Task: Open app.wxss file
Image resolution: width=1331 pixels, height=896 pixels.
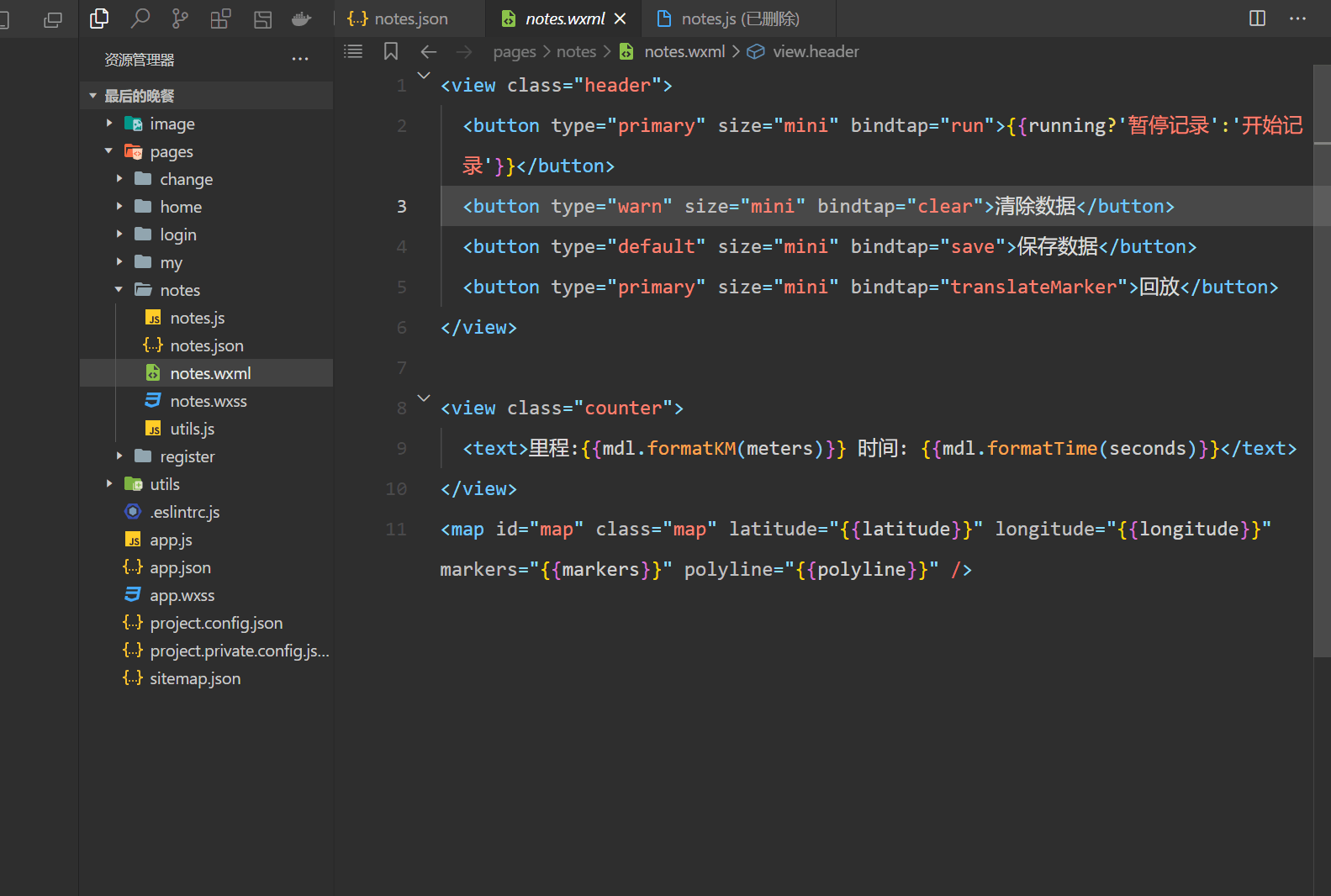Action: (206, 595)
